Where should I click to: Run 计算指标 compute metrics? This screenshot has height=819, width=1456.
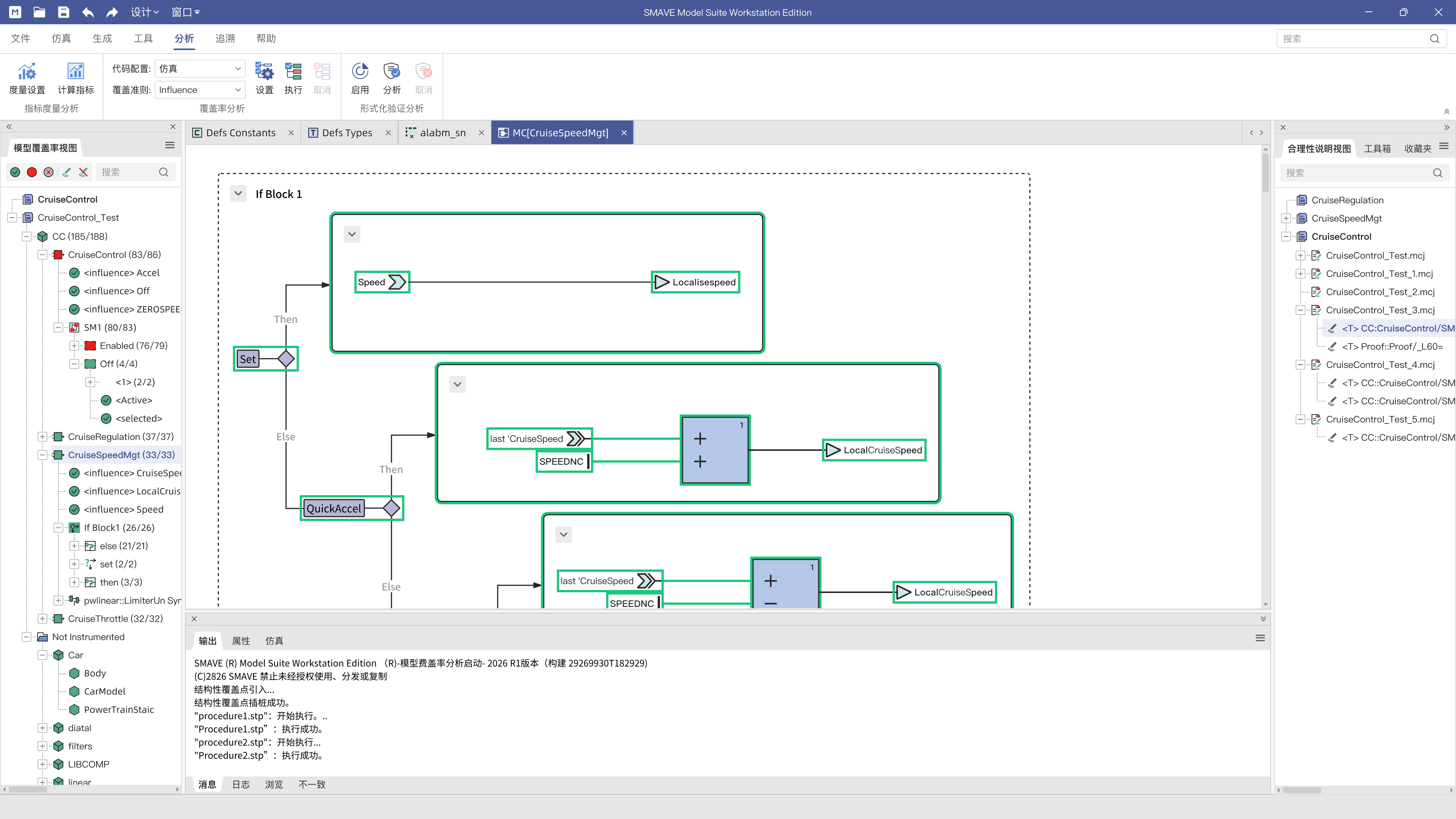pyautogui.click(x=76, y=79)
